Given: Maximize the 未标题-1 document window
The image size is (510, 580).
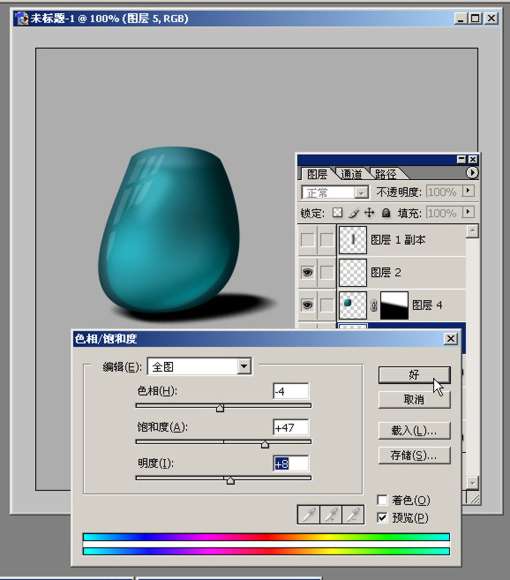Looking at the screenshot, I should 476,18.
